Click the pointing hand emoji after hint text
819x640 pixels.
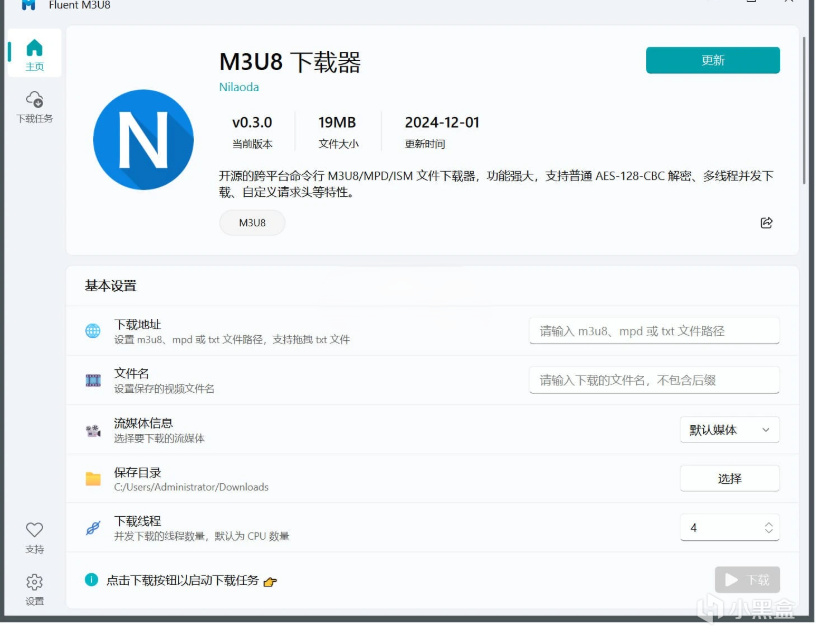click(270, 581)
